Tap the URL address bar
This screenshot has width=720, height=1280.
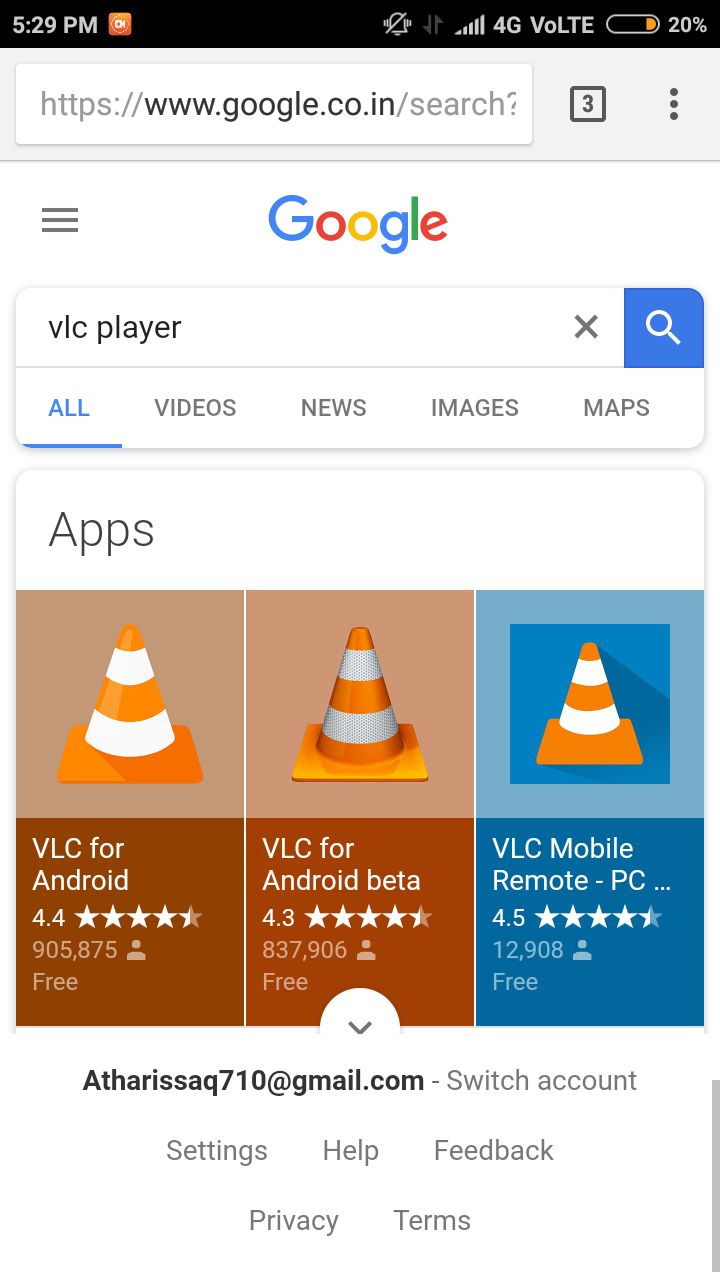pos(274,104)
